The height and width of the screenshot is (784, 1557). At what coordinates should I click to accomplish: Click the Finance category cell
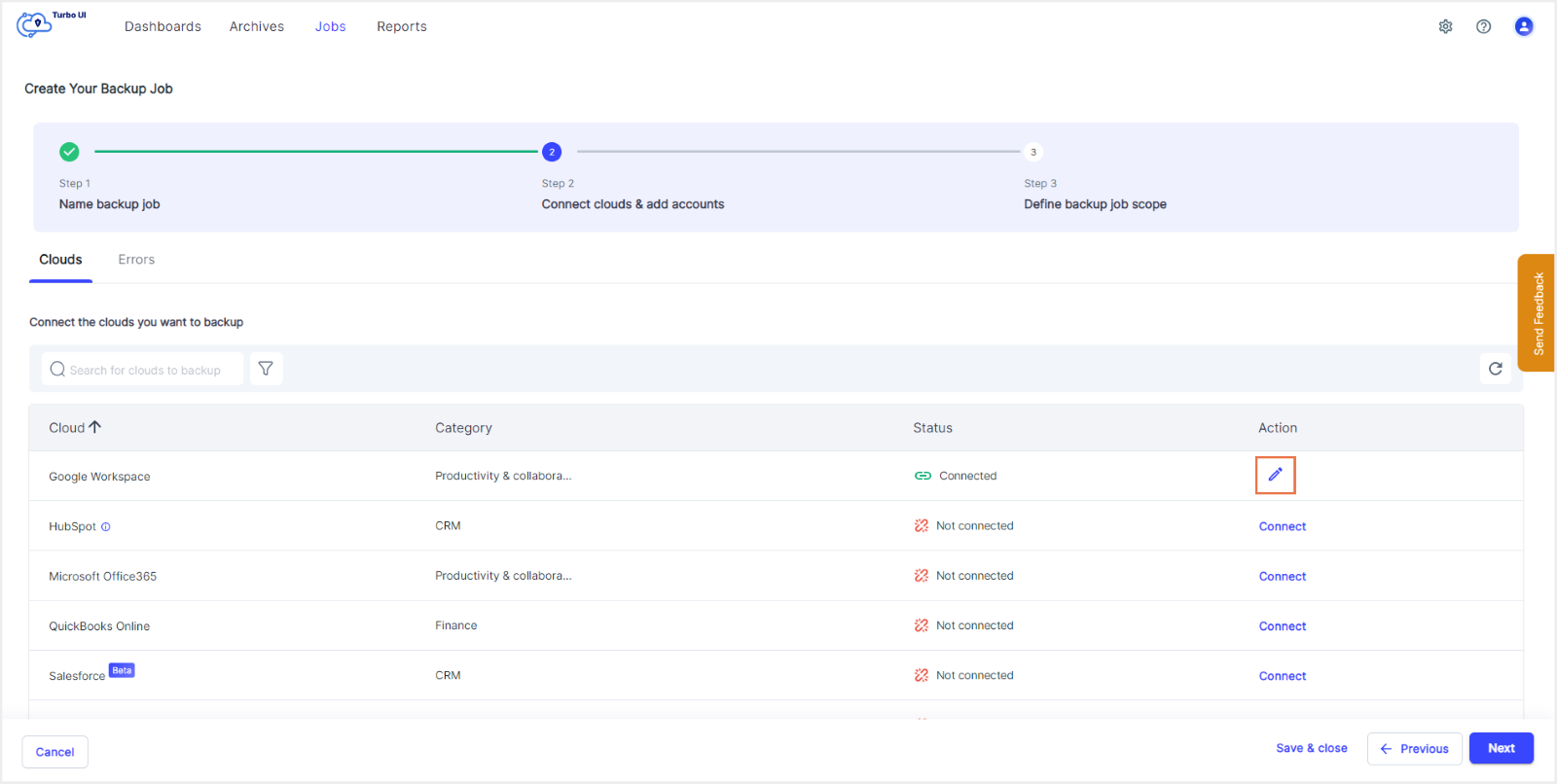click(x=455, y=625)
